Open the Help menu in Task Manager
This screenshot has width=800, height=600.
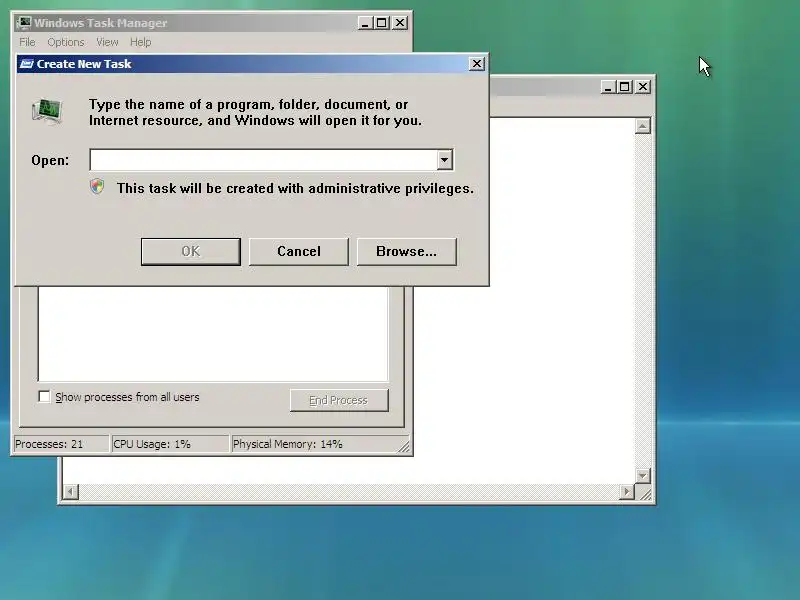pyautogui.click(x=140, y=42)
